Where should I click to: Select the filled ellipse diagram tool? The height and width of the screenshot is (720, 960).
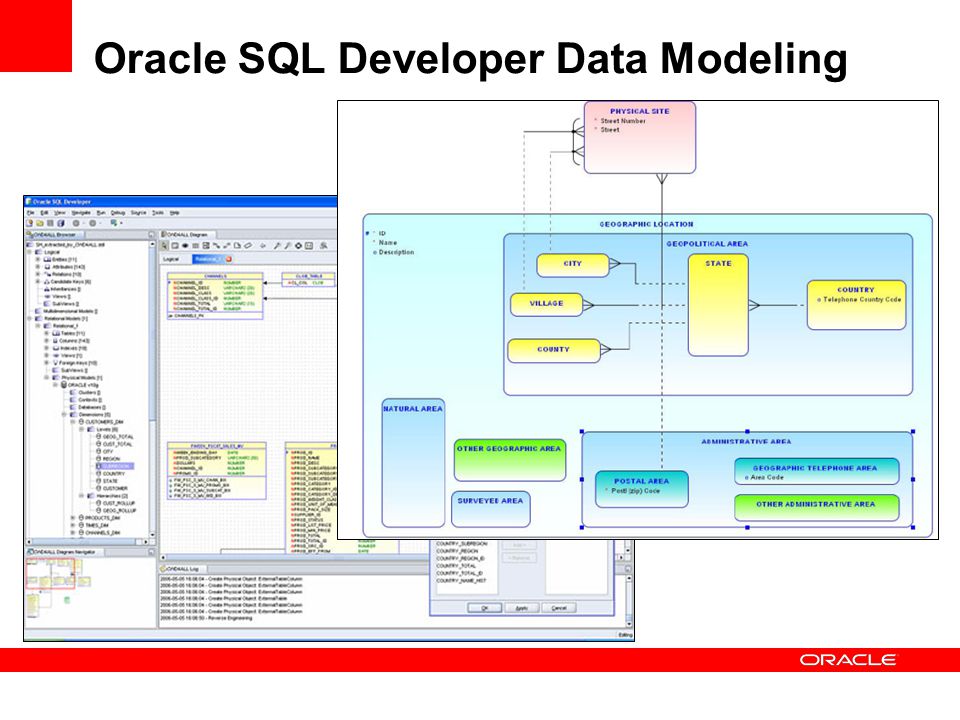[x=185, y=246]
